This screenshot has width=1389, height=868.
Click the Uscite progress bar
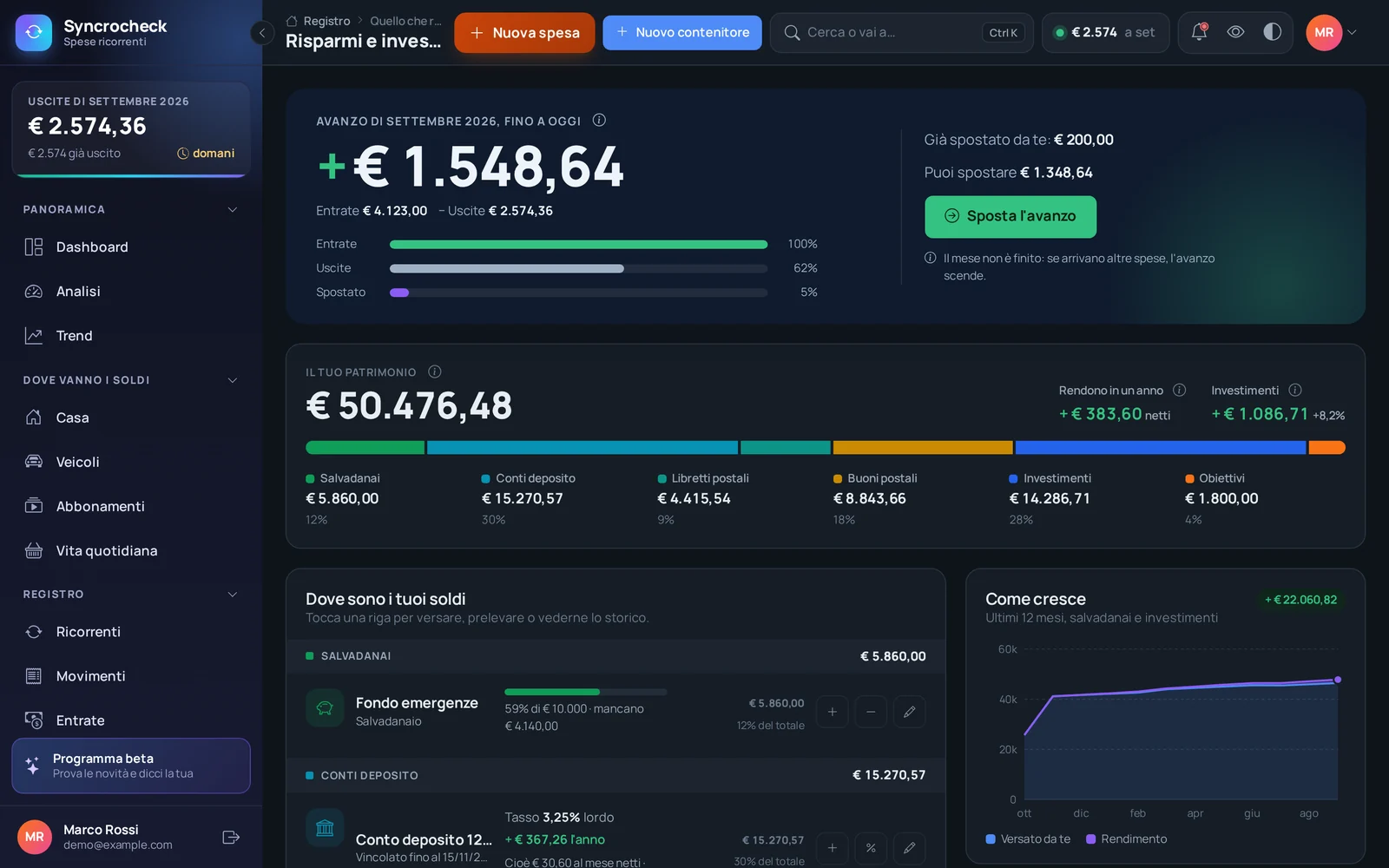(x=578, y=268)
